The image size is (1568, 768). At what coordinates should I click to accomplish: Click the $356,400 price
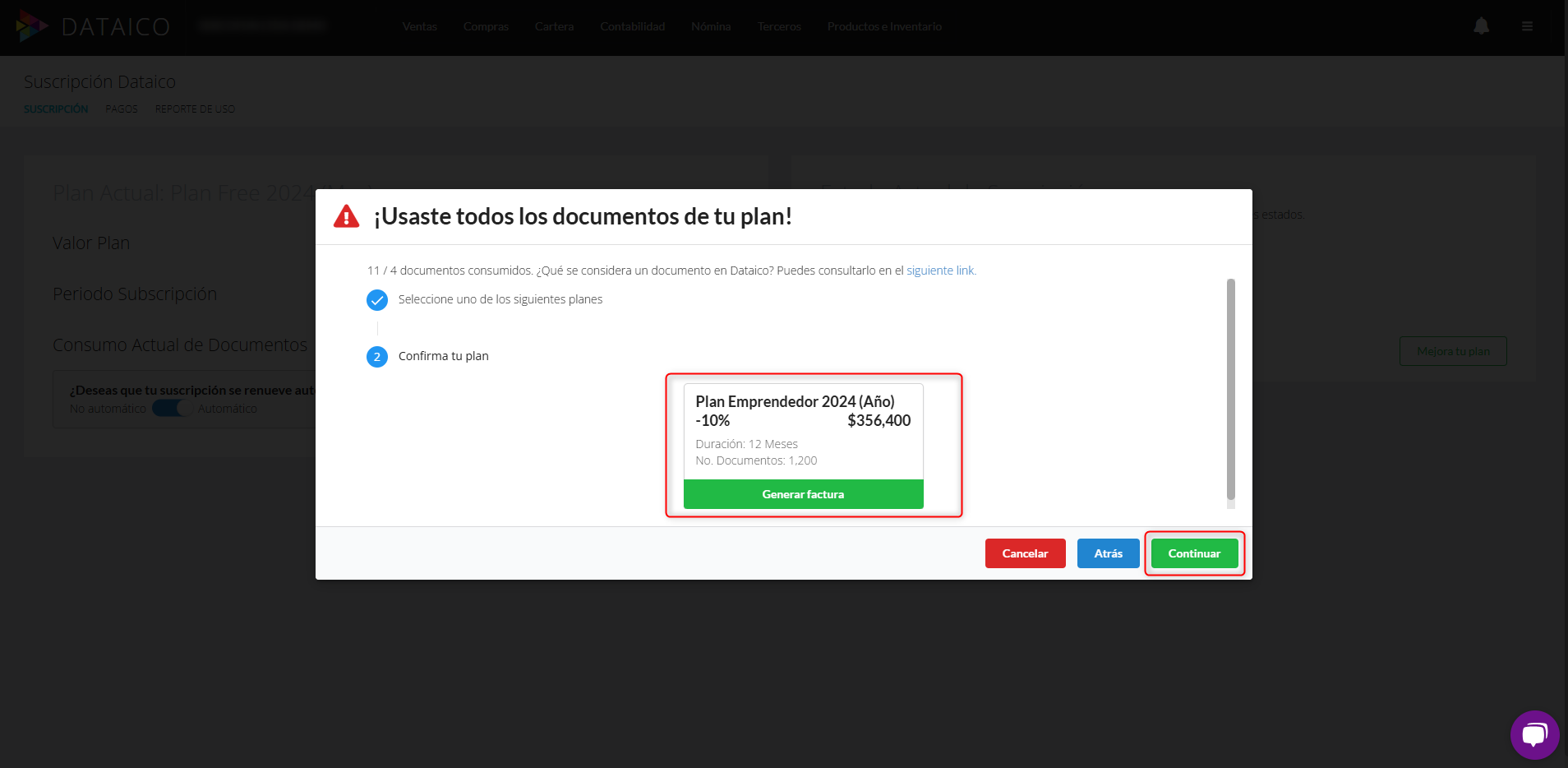click(879, 421)
